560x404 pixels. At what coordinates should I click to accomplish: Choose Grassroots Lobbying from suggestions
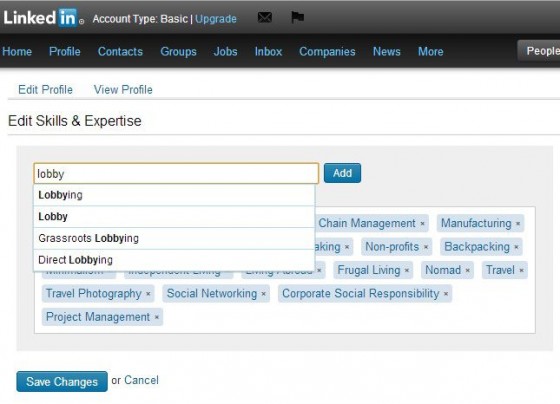(x=174, y=238)
